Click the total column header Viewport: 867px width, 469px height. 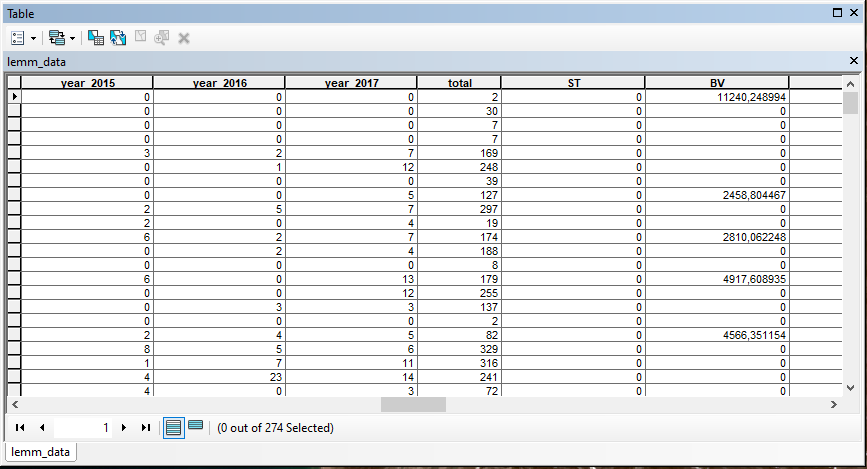[x=459, y=83]
